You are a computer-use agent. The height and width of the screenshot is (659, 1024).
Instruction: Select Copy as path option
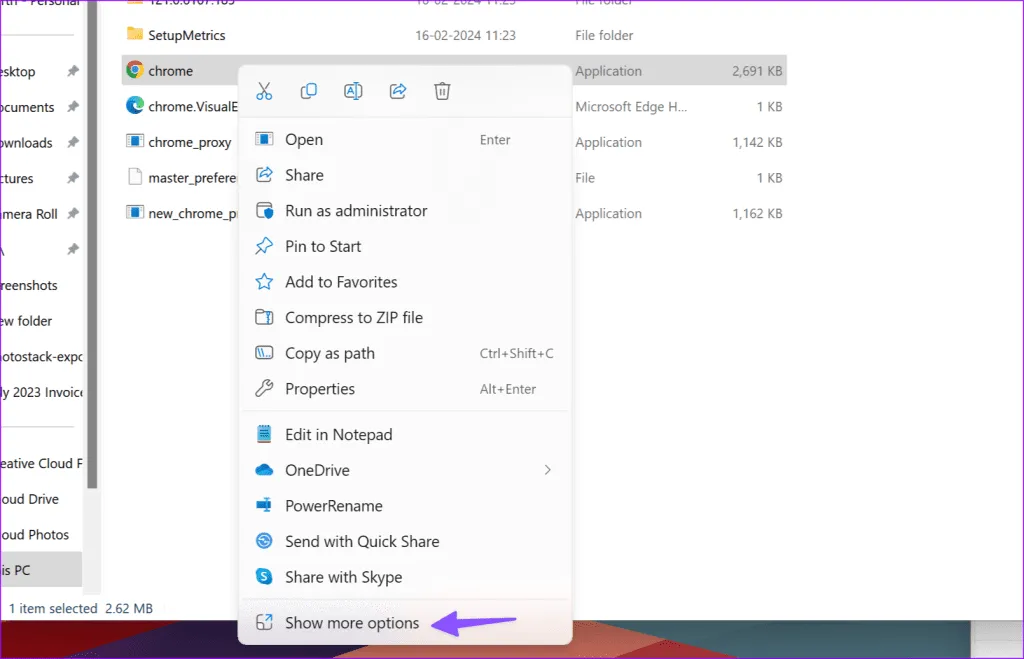pos(329,353)
